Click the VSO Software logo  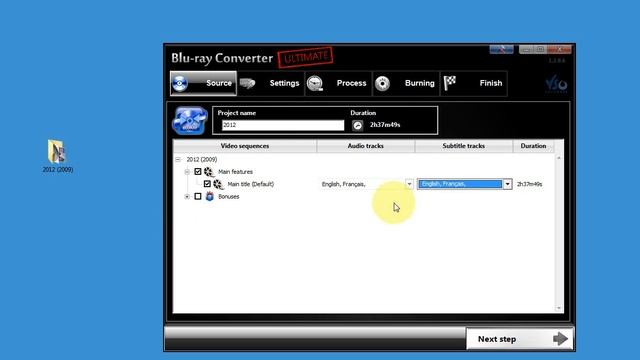click(x=556, y=84)
